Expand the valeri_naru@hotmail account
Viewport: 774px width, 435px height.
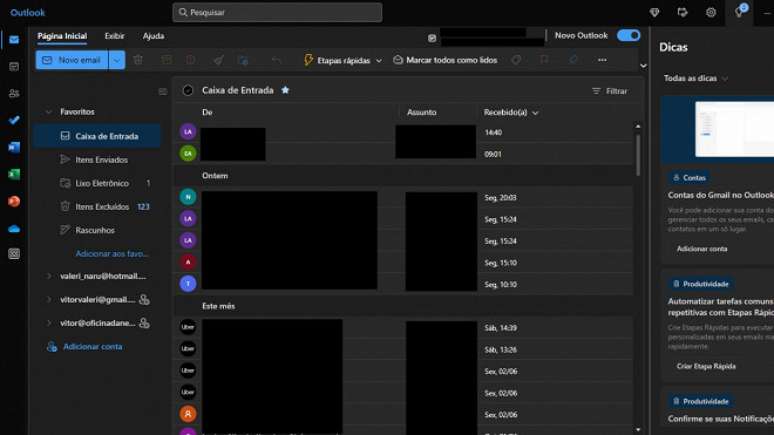point(48,276)
